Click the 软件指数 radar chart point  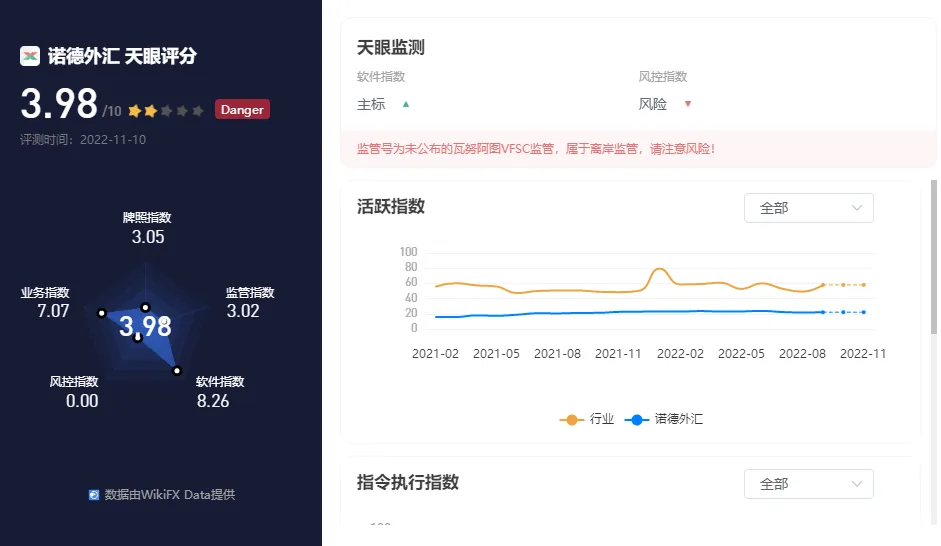176,371
